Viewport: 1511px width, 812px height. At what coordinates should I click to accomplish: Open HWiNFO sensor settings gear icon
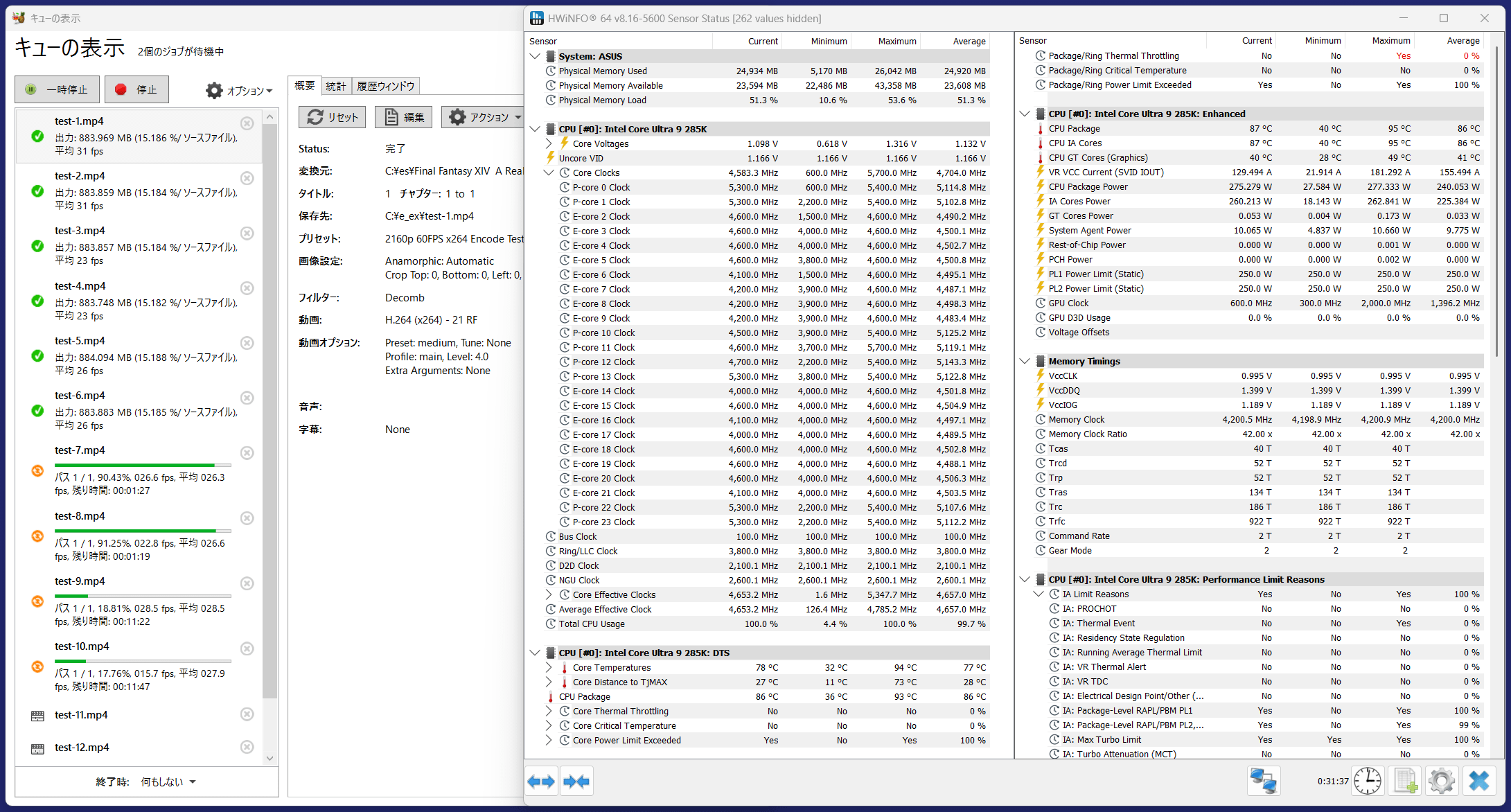1442,782
